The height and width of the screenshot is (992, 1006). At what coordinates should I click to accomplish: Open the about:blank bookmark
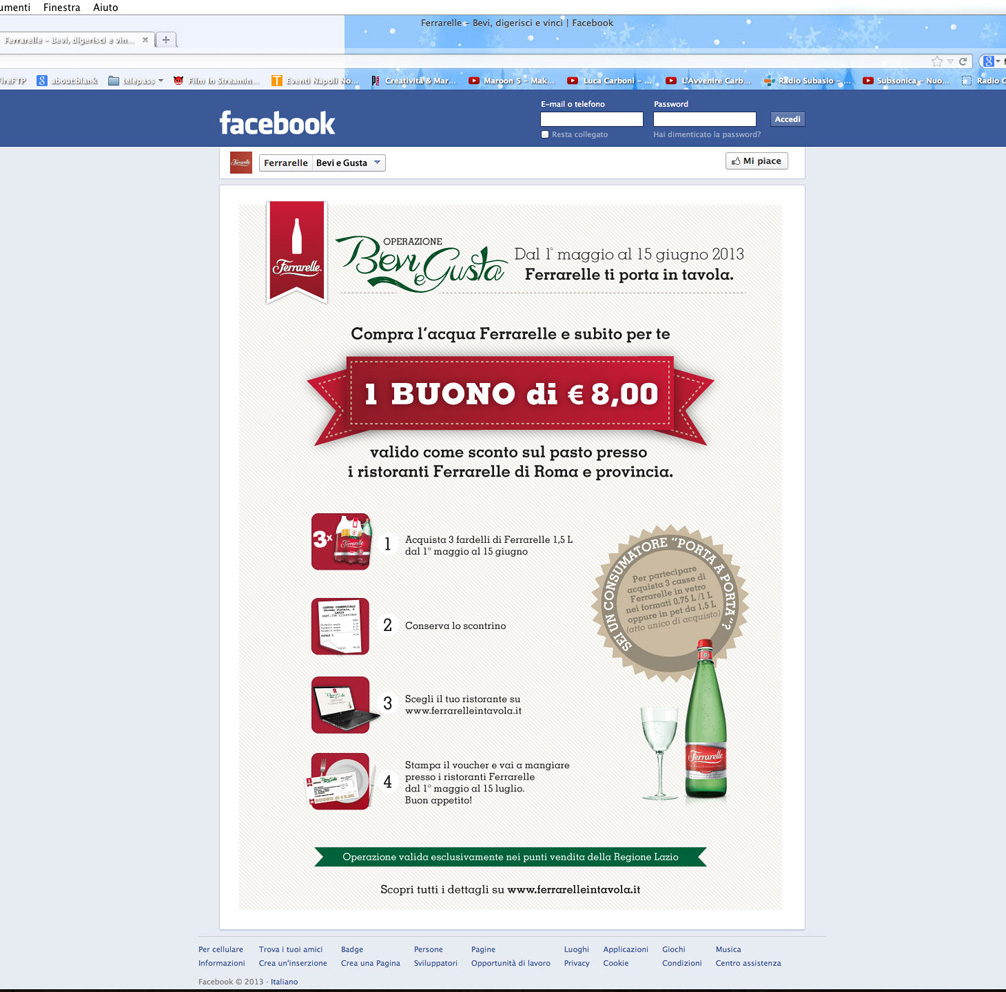pyautogui.click(x=67, y=81)
